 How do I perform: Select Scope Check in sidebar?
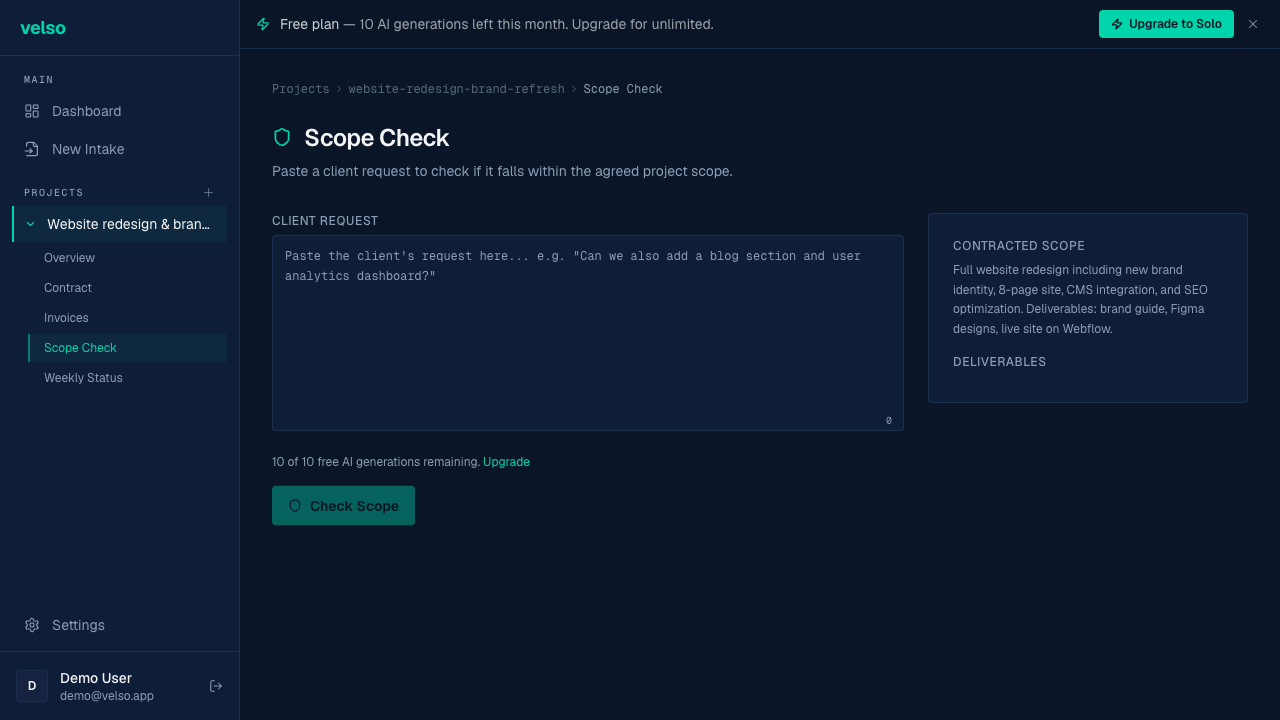point(127,348)
